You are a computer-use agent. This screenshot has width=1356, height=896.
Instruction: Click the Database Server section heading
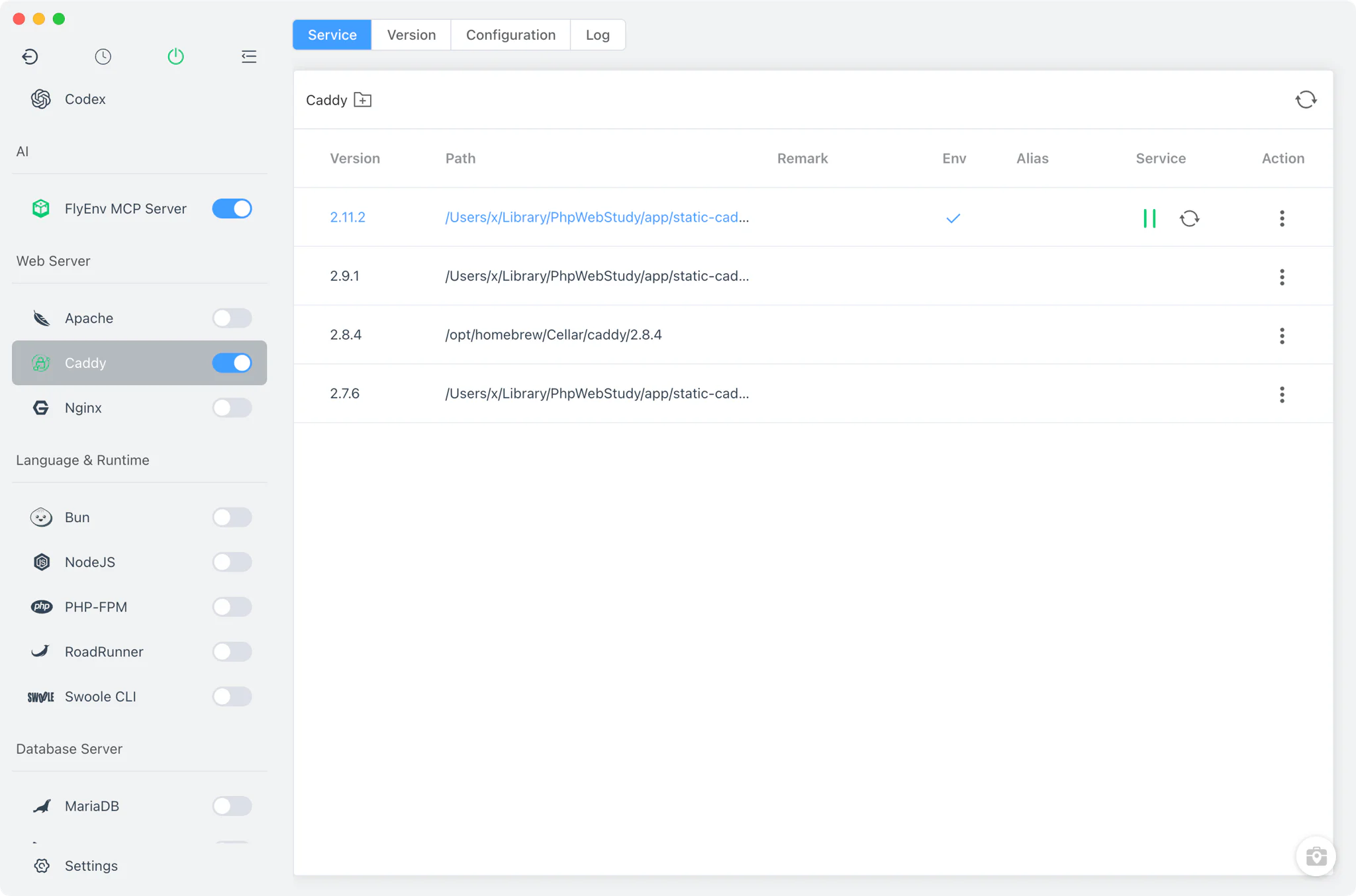click(70, 749)
